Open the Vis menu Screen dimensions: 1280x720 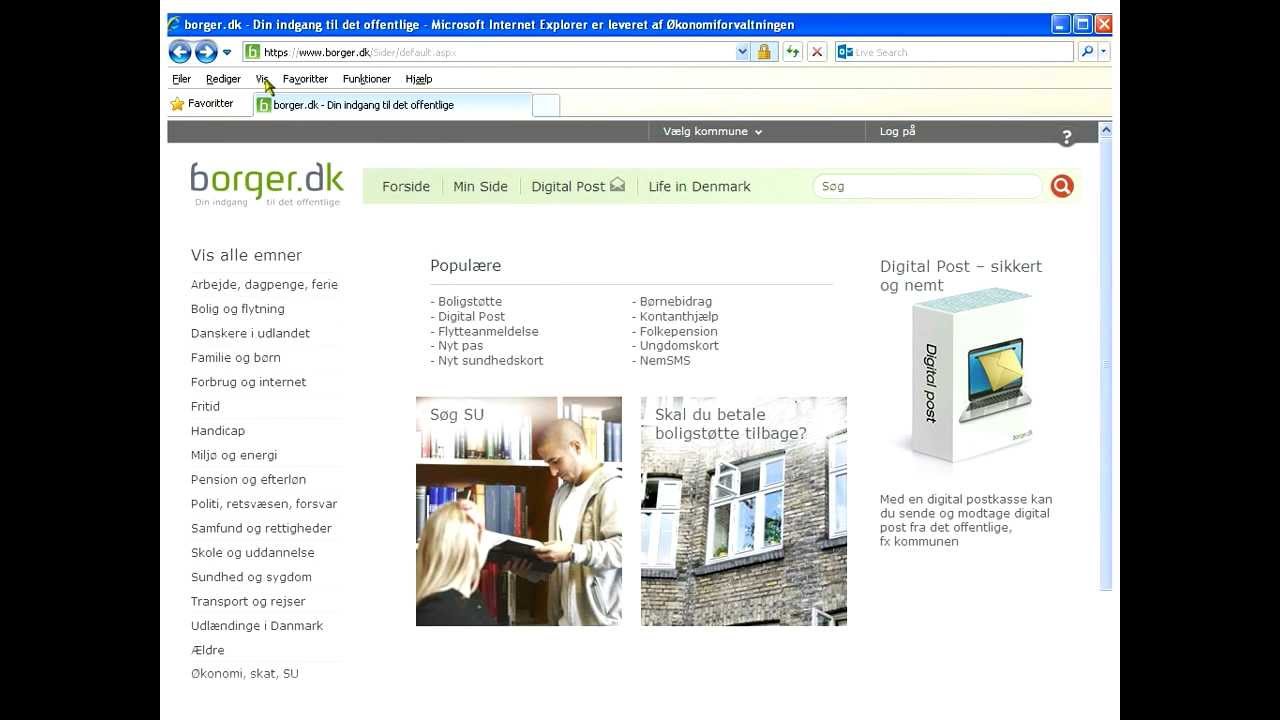coord(262,79)
